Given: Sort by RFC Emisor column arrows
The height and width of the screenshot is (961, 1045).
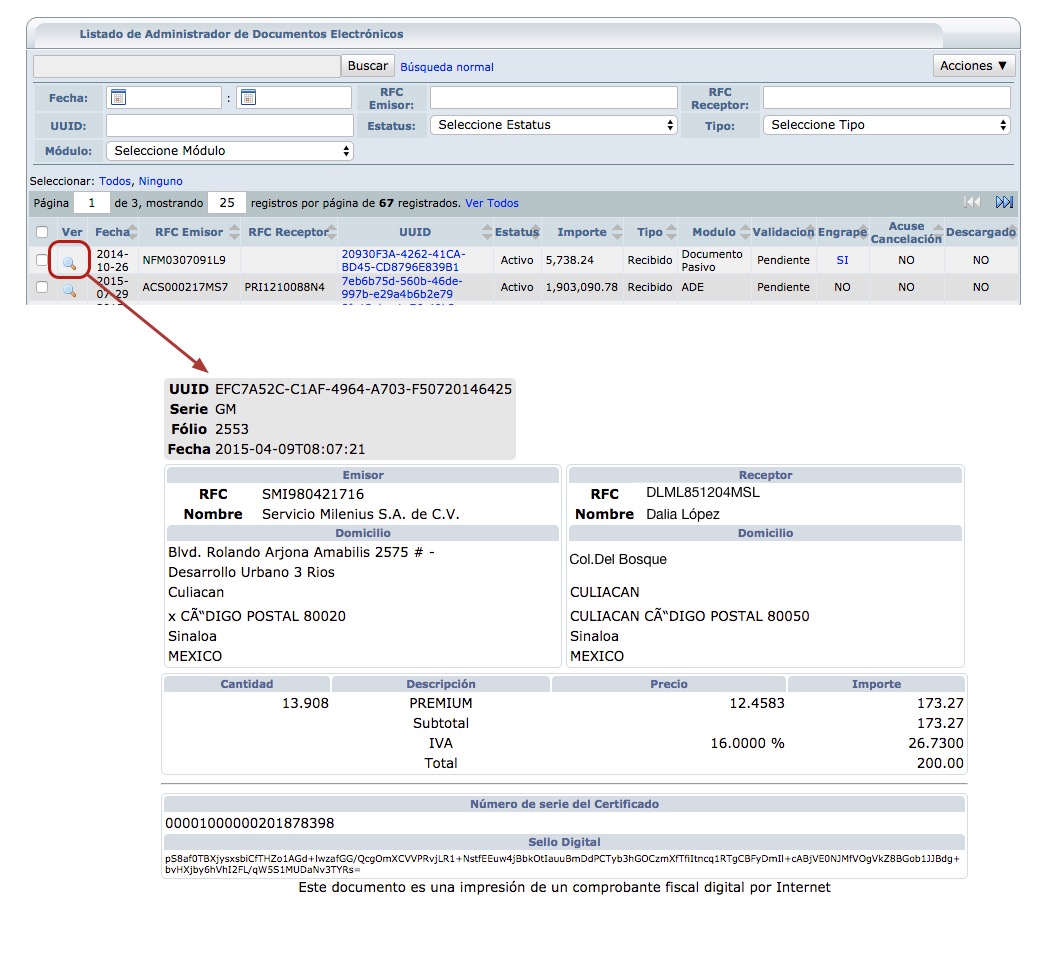Looking at the screenshot, I should point(234,232).
